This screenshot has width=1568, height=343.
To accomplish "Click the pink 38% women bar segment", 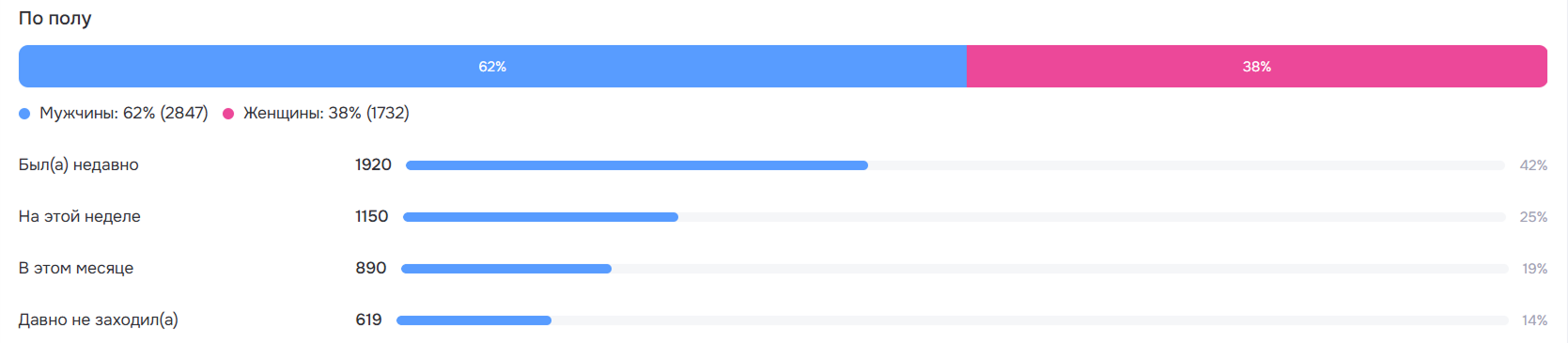I will (1257, 67).
